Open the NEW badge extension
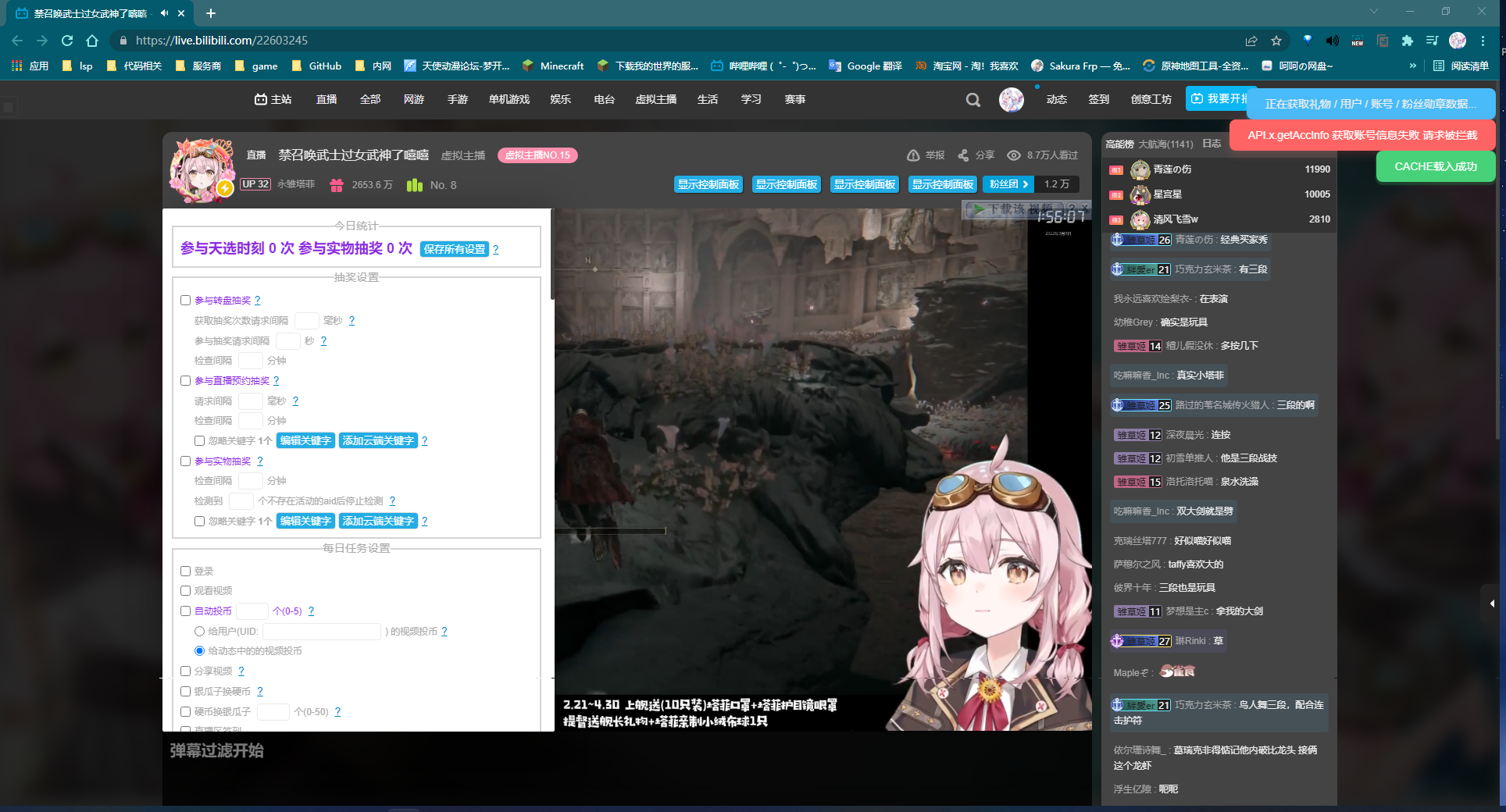The width and height of the screenshot is (1506, 812). point(1358,41)
